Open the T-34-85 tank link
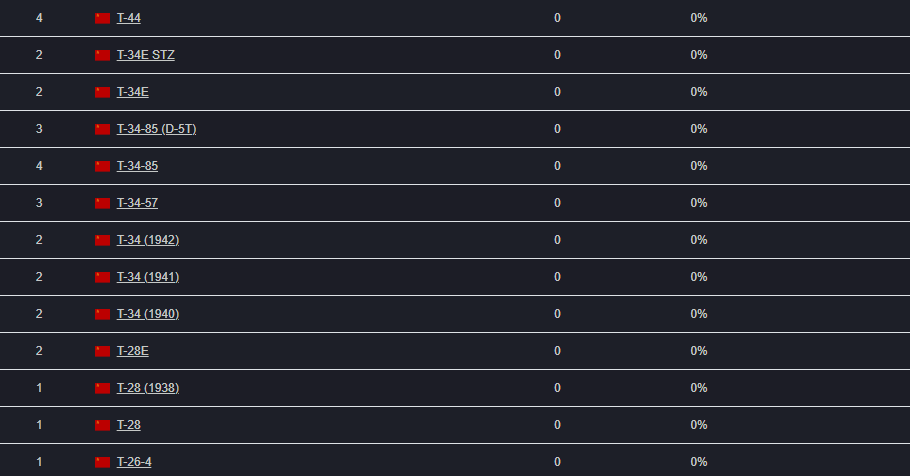 (137, 166)
